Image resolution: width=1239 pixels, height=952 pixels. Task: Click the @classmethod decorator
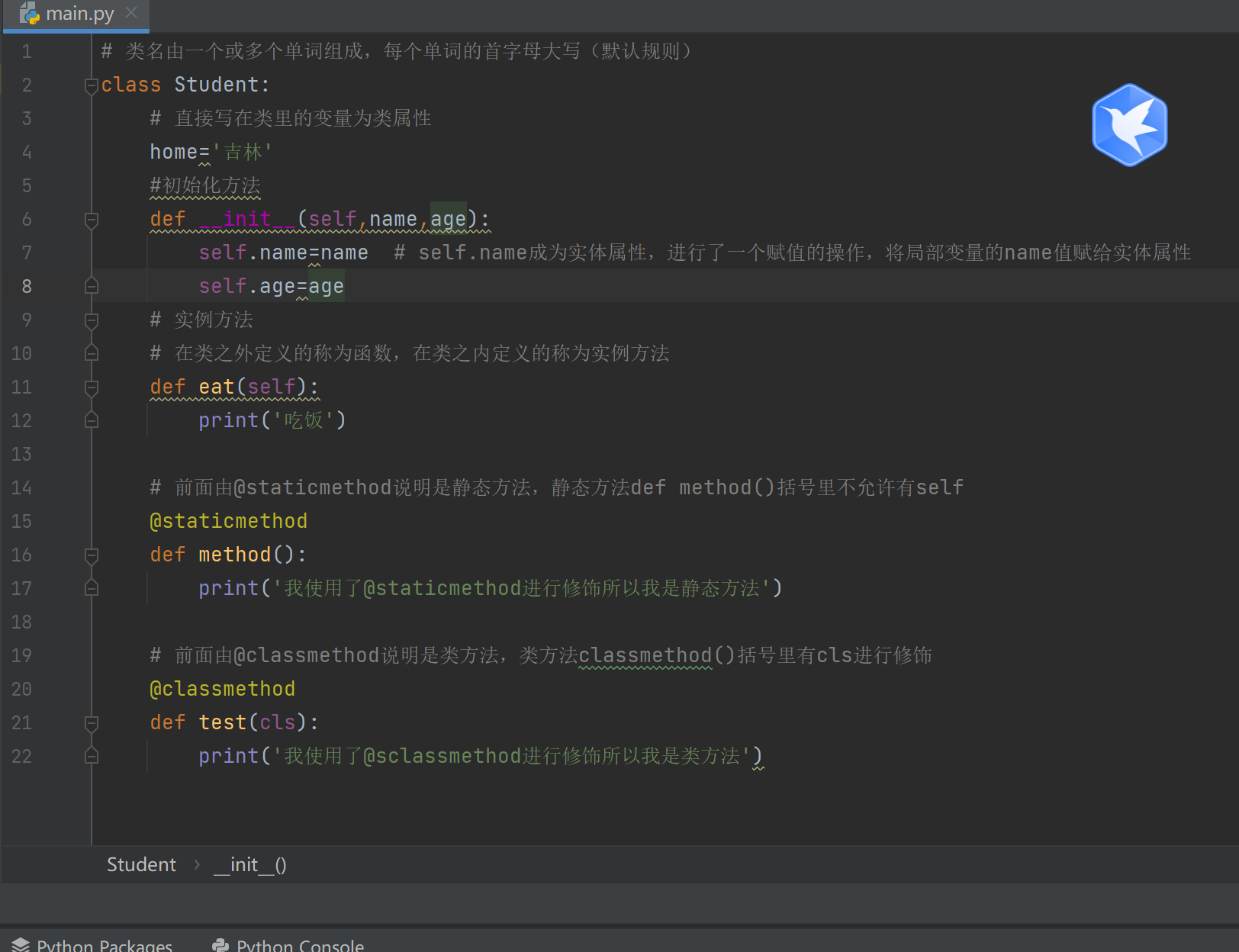(x=223, y=689)
